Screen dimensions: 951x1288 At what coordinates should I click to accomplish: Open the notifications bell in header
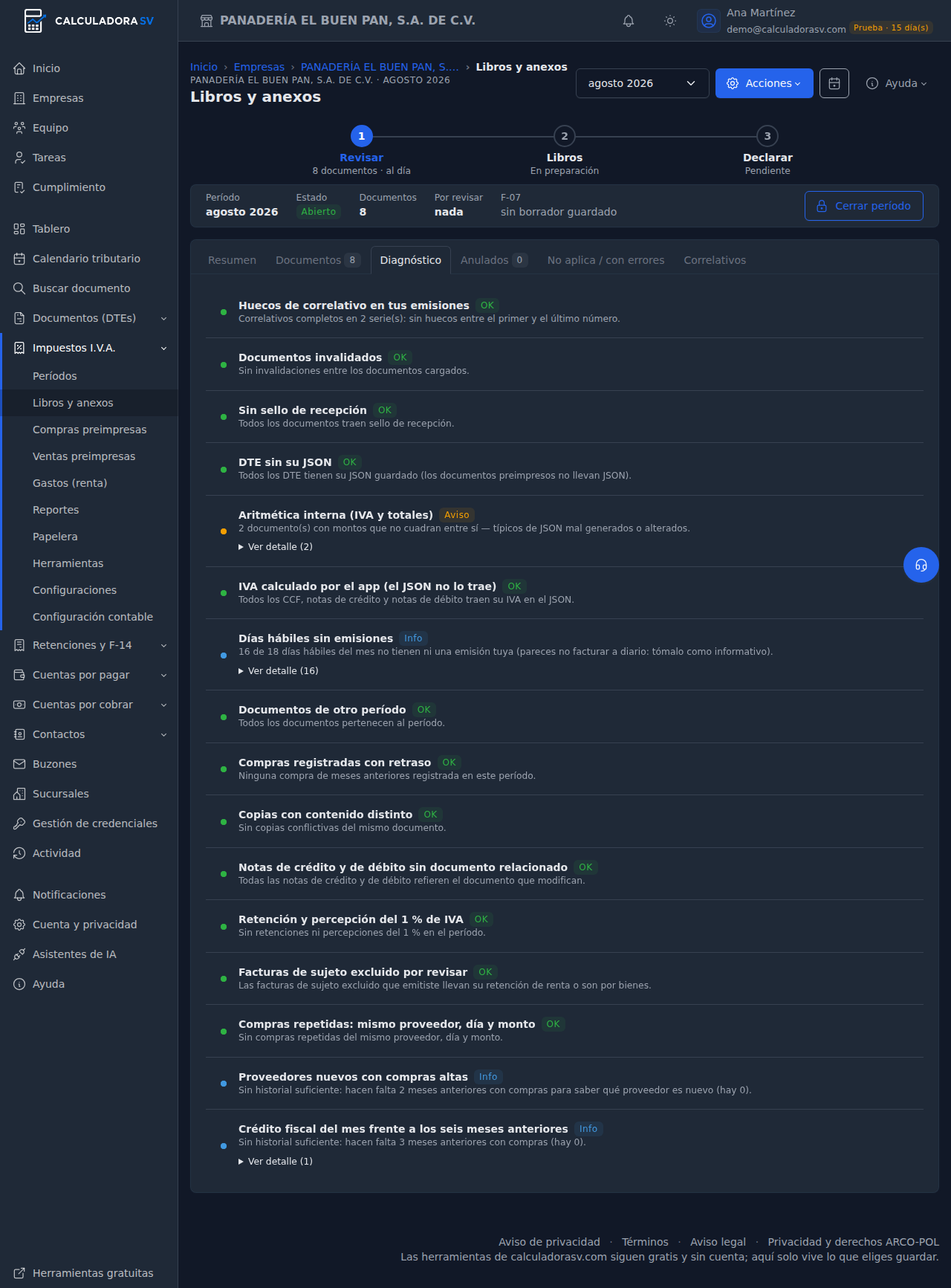[x=629, y=21]
